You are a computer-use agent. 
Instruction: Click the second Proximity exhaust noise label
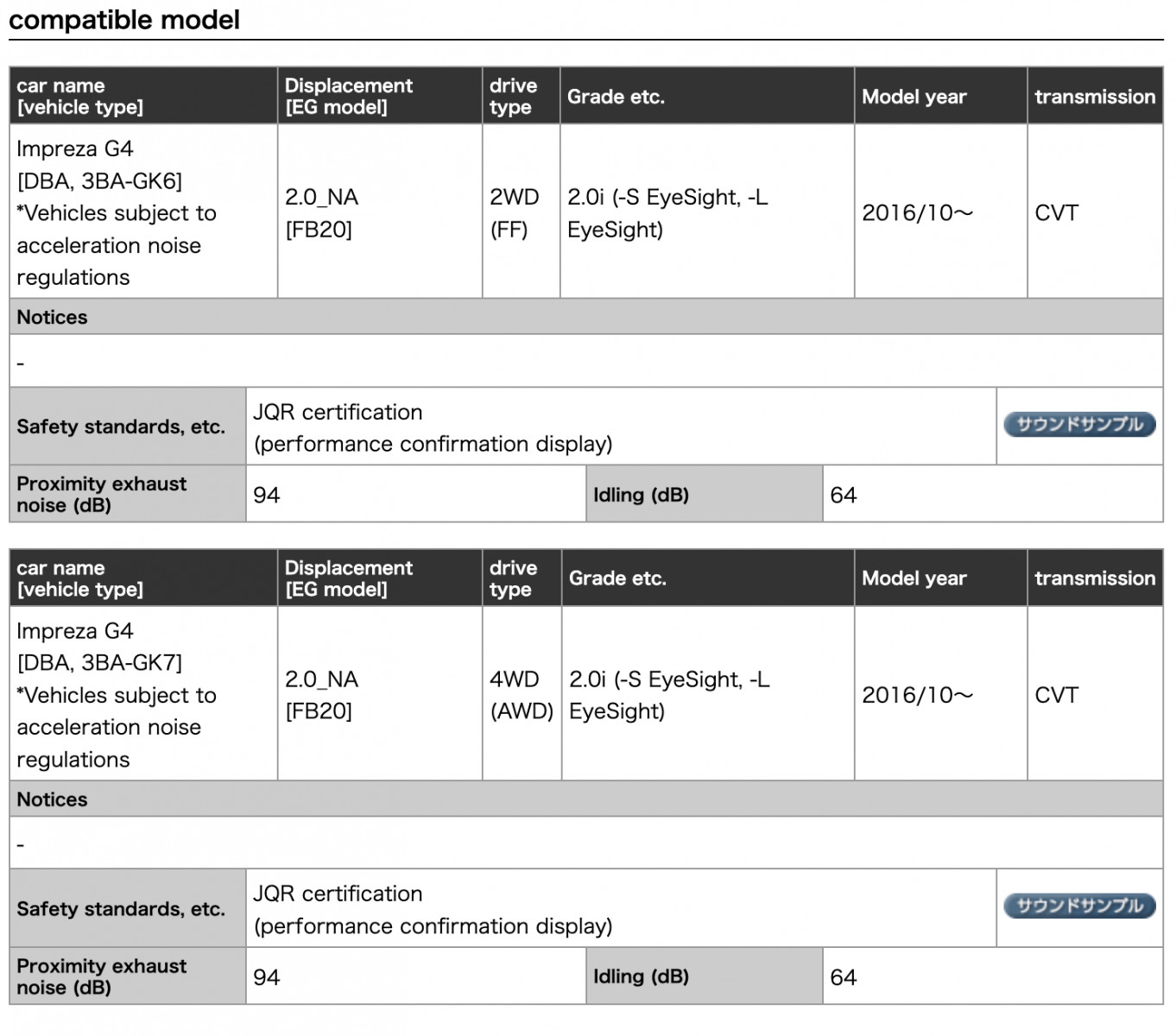pyautogui.click(x=101, y=976)
